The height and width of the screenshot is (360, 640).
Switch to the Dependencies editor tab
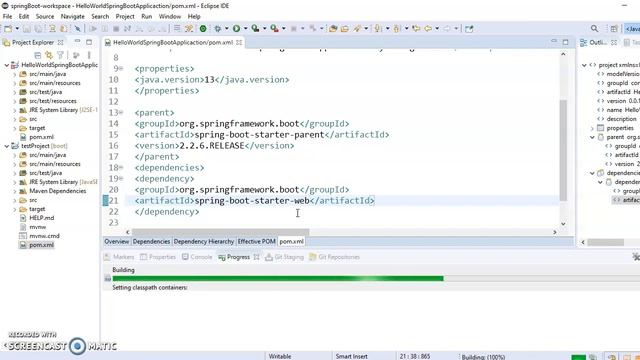(x=151, y=242)
